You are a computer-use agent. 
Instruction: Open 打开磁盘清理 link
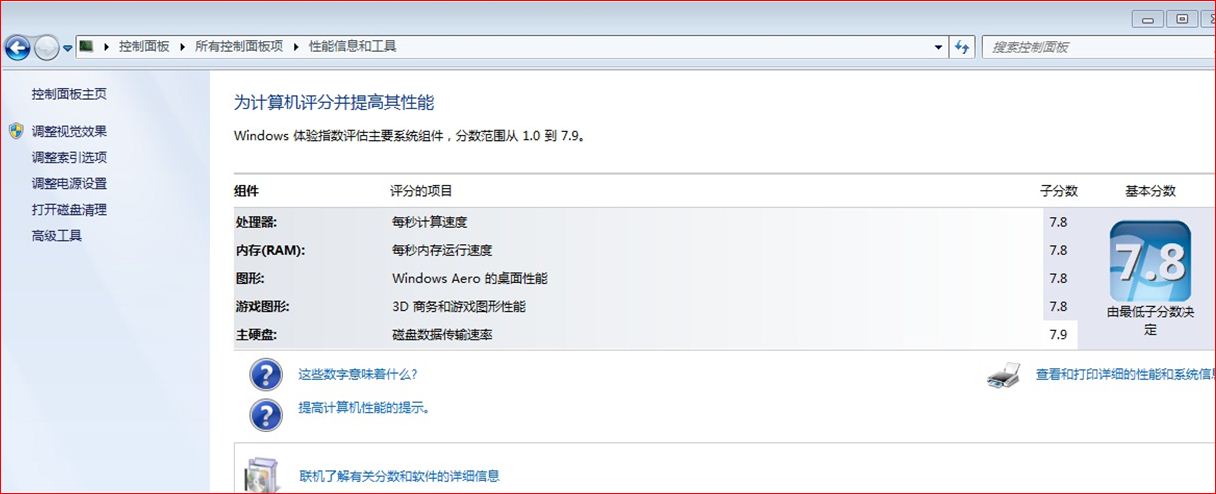[x=69, y=210]
